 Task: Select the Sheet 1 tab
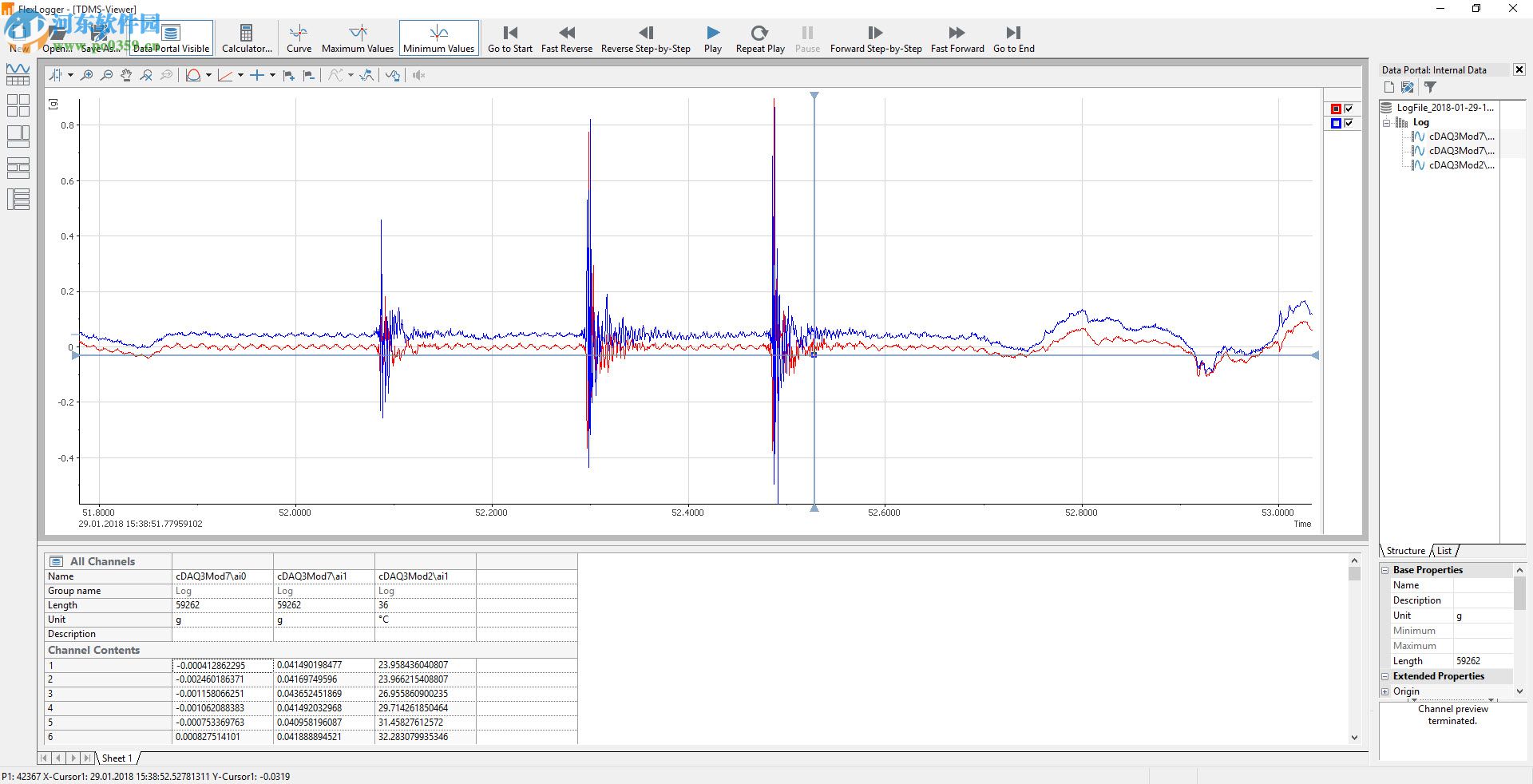coord(117,758)
